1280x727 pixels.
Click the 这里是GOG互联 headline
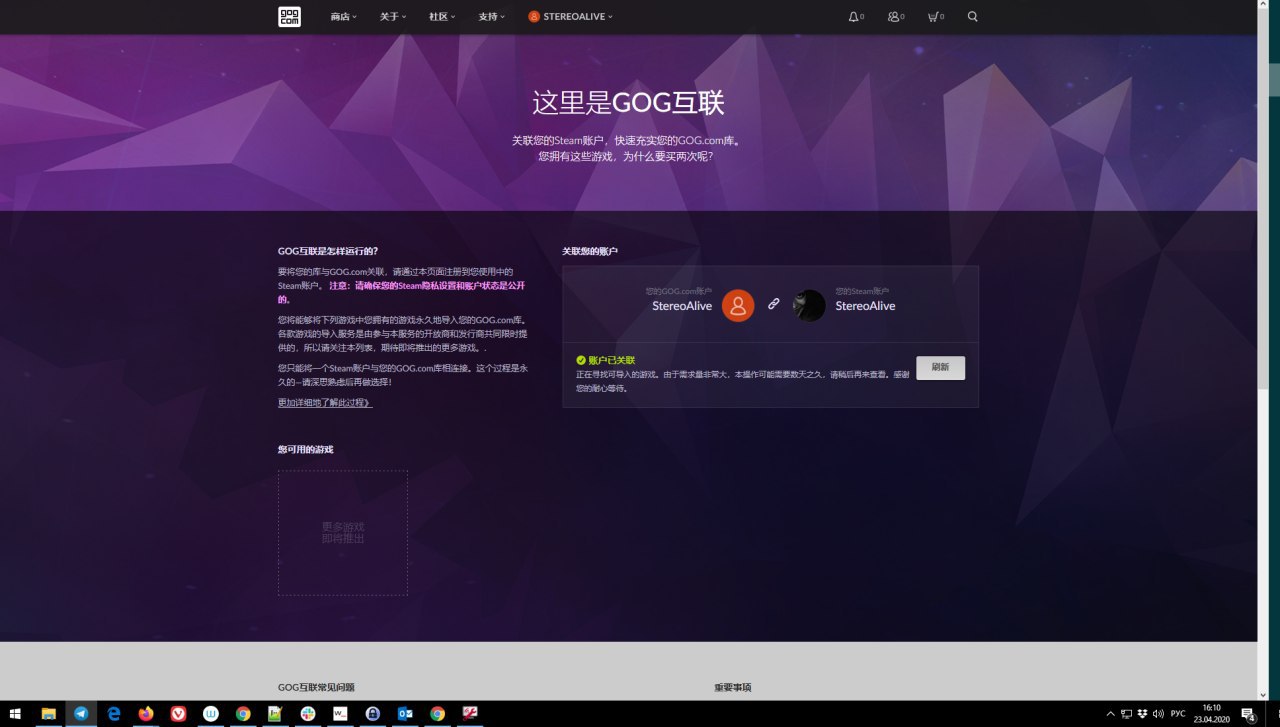(628, 103)
